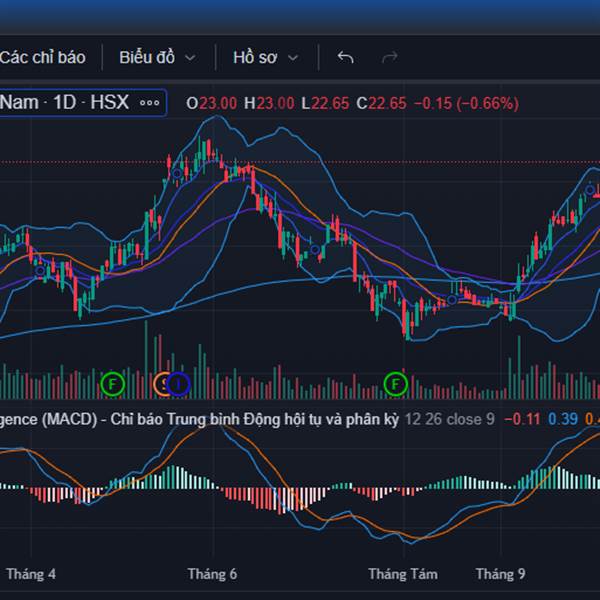Click the undo arrow in toolbar
This screenshot has height=600, width=600.
(345, 57)
